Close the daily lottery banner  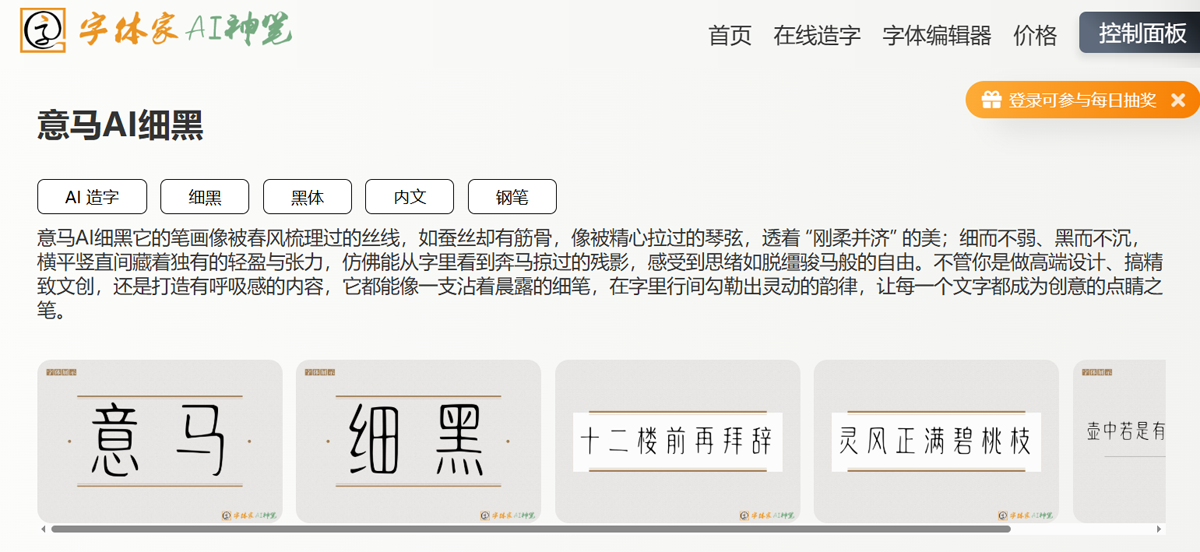[x=1178, y=100]
